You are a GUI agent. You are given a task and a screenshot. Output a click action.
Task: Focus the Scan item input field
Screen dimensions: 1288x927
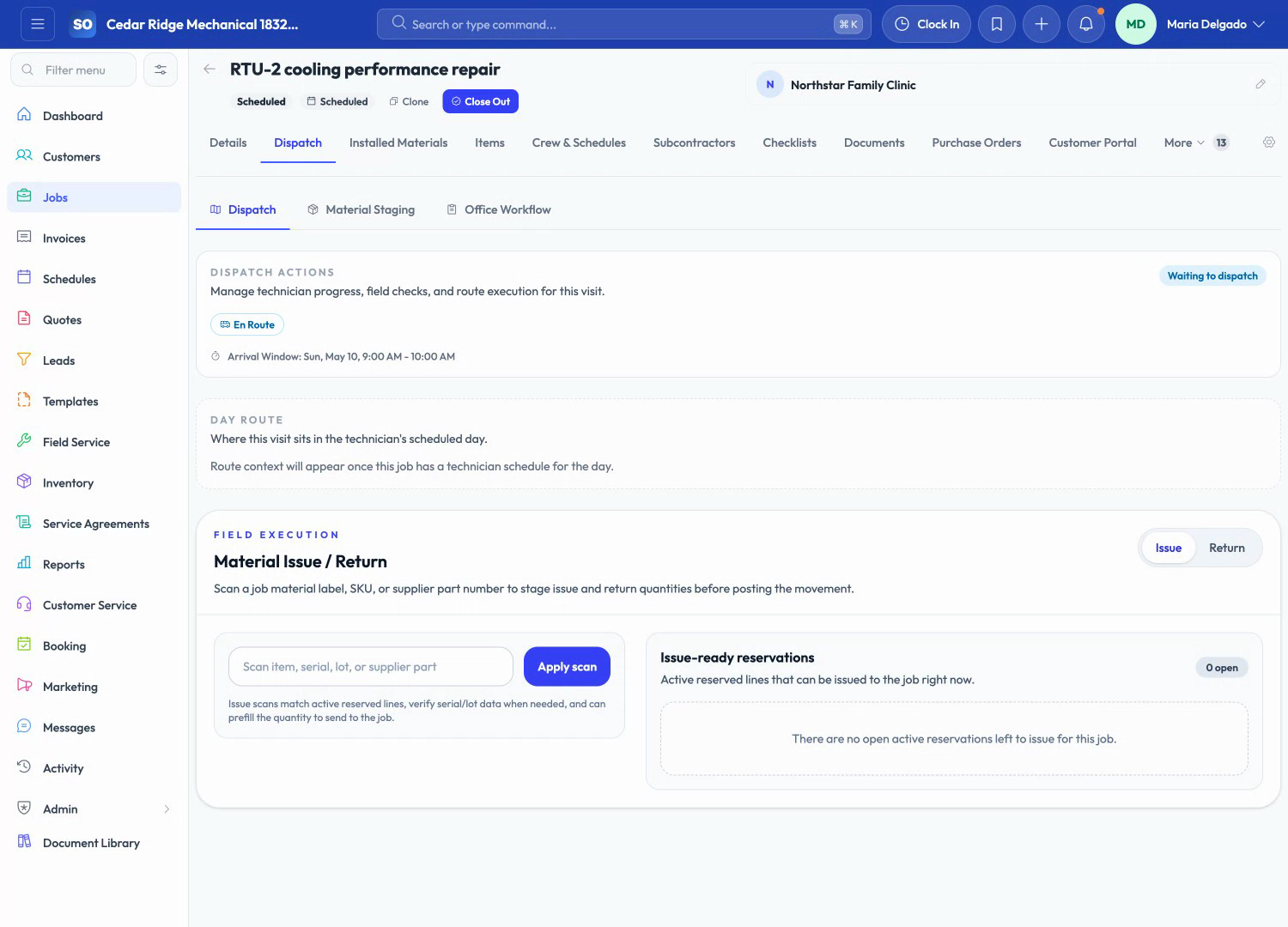pyautogui.click(x=370, y=666)
